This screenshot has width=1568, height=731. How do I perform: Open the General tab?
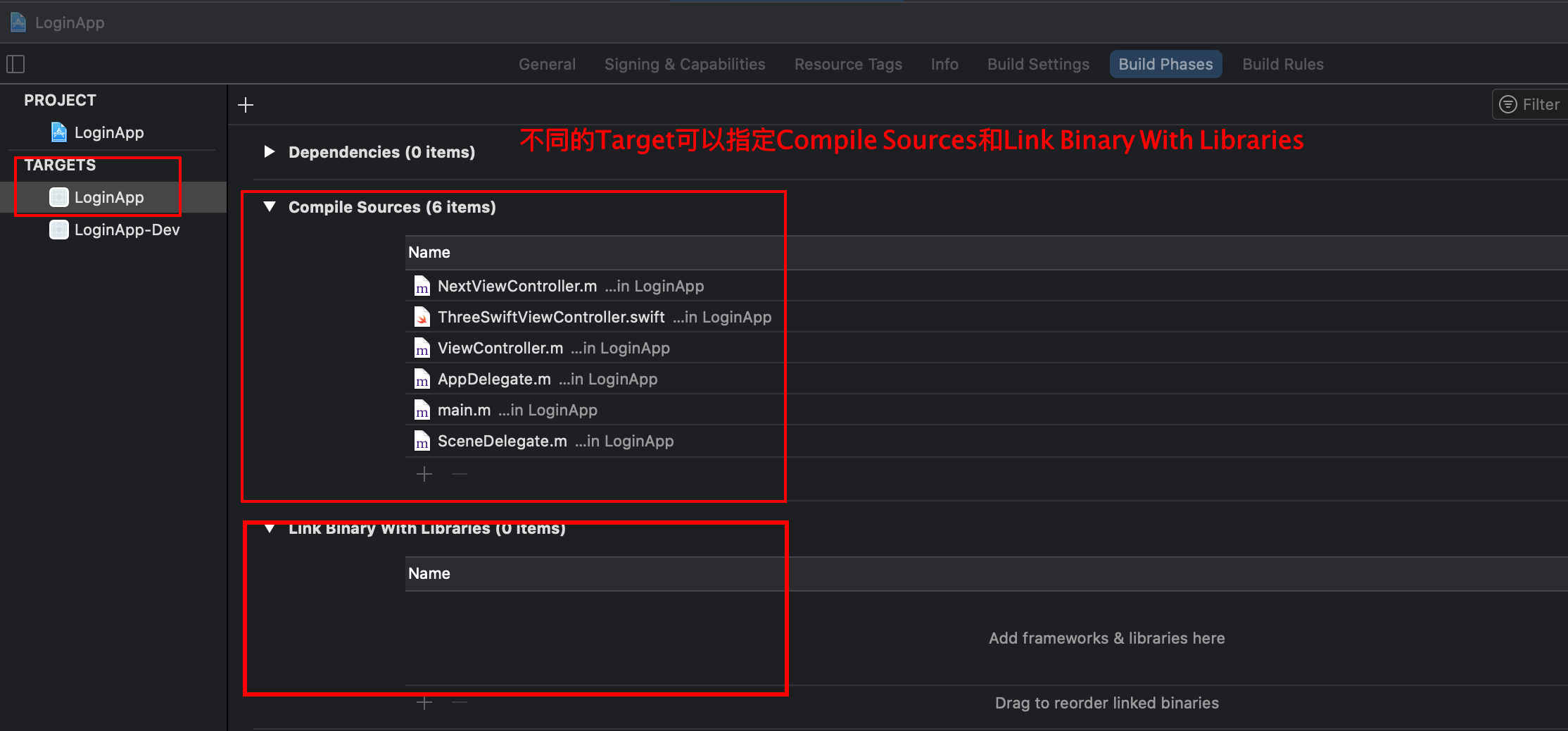pyautogui.click(x=547, y=64)
